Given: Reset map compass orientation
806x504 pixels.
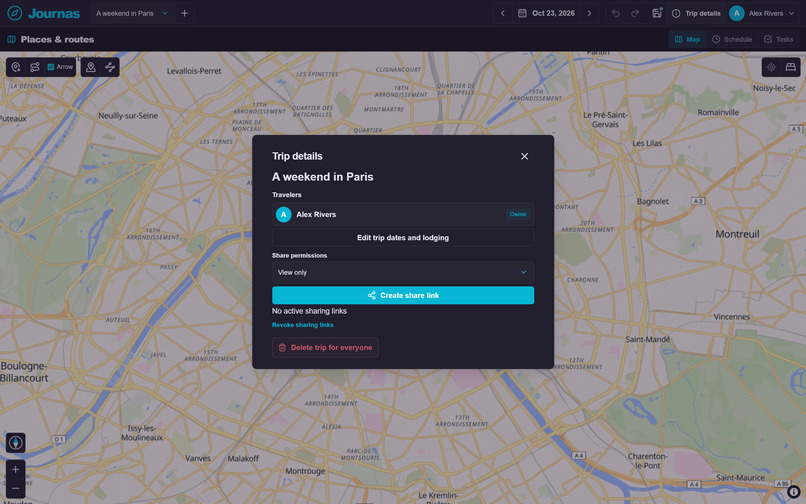Looking at the screenshot, I should tap(15, 443).
